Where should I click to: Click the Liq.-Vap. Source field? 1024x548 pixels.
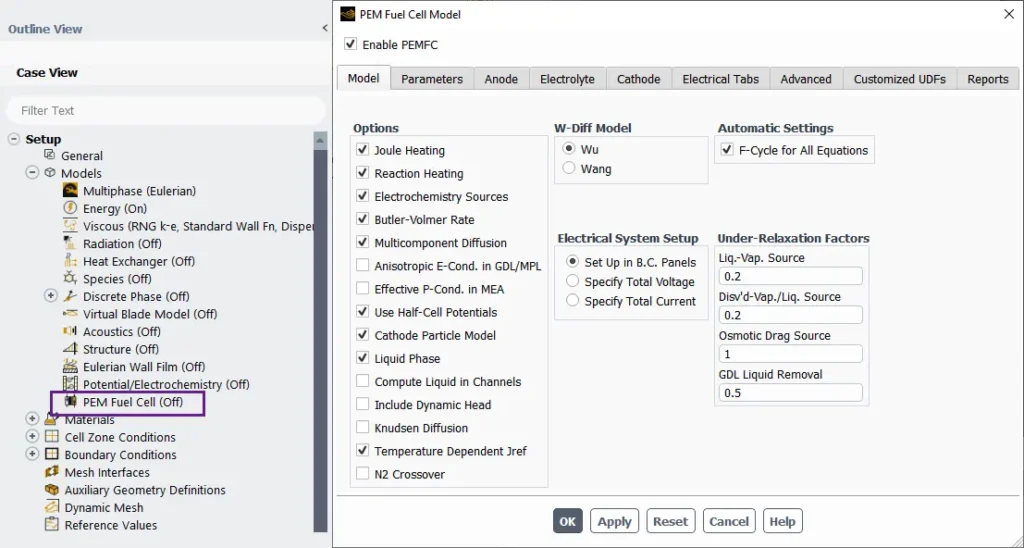click(x=790, y=276)
